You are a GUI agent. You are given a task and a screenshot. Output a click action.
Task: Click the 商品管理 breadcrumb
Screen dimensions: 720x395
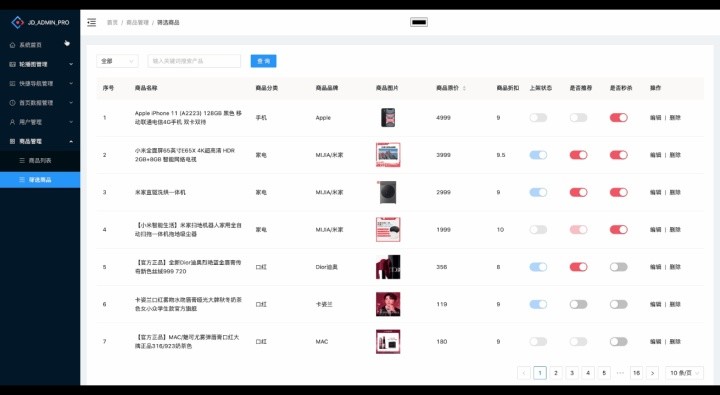(137, 23)
